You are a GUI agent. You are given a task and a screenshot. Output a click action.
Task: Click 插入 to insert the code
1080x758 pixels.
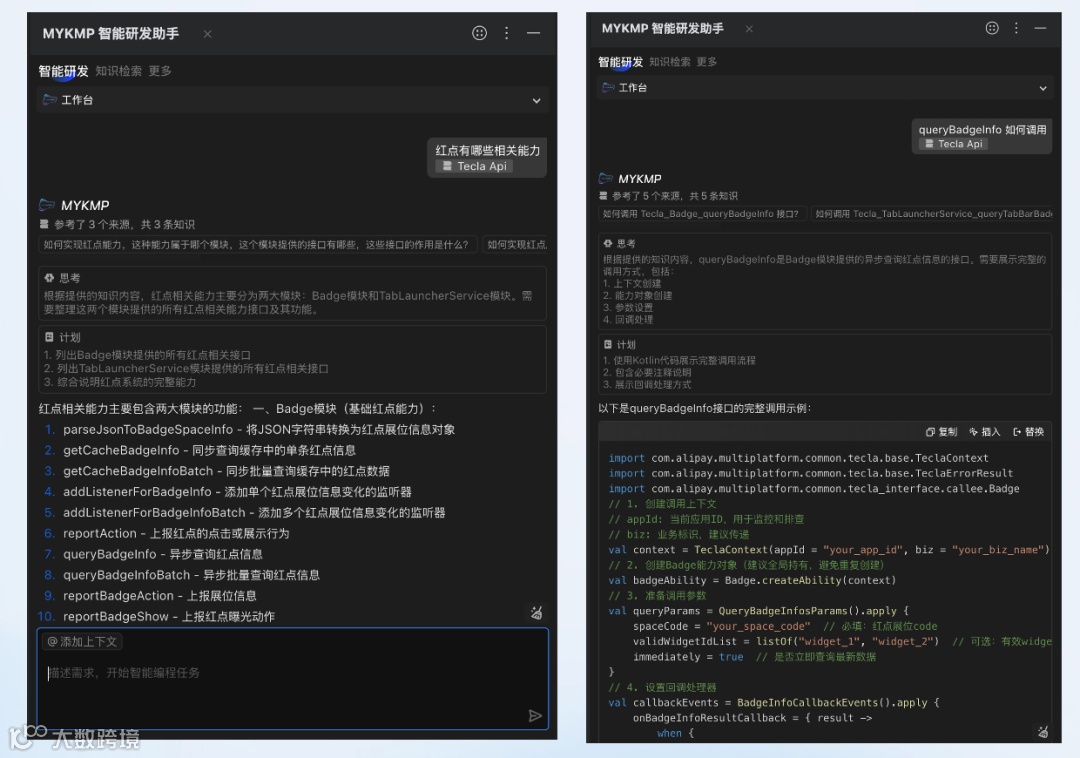pyautogui.click(x=984, y=432)
